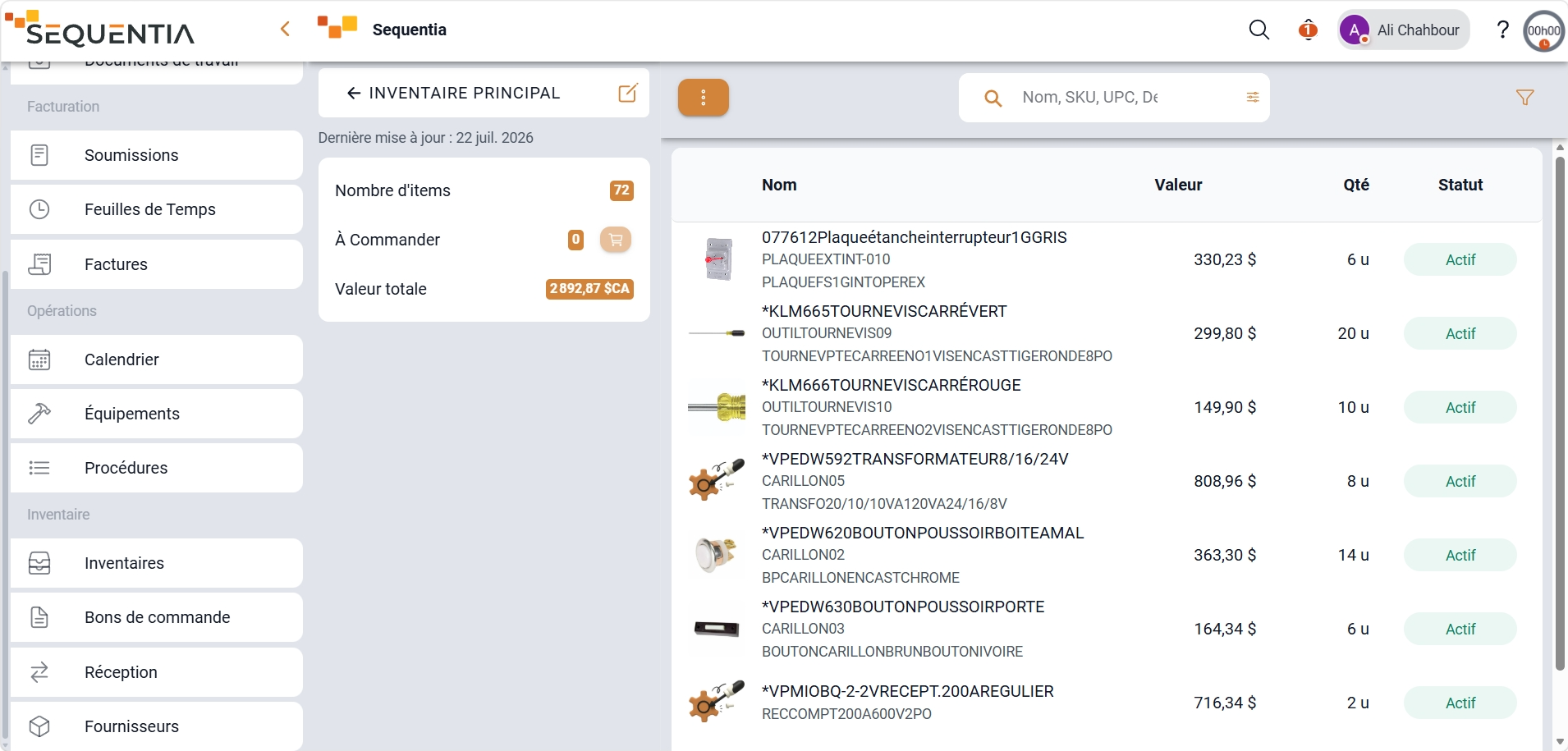
Task: Sort by the Nom column header
Action: click(x=779, y=185)
